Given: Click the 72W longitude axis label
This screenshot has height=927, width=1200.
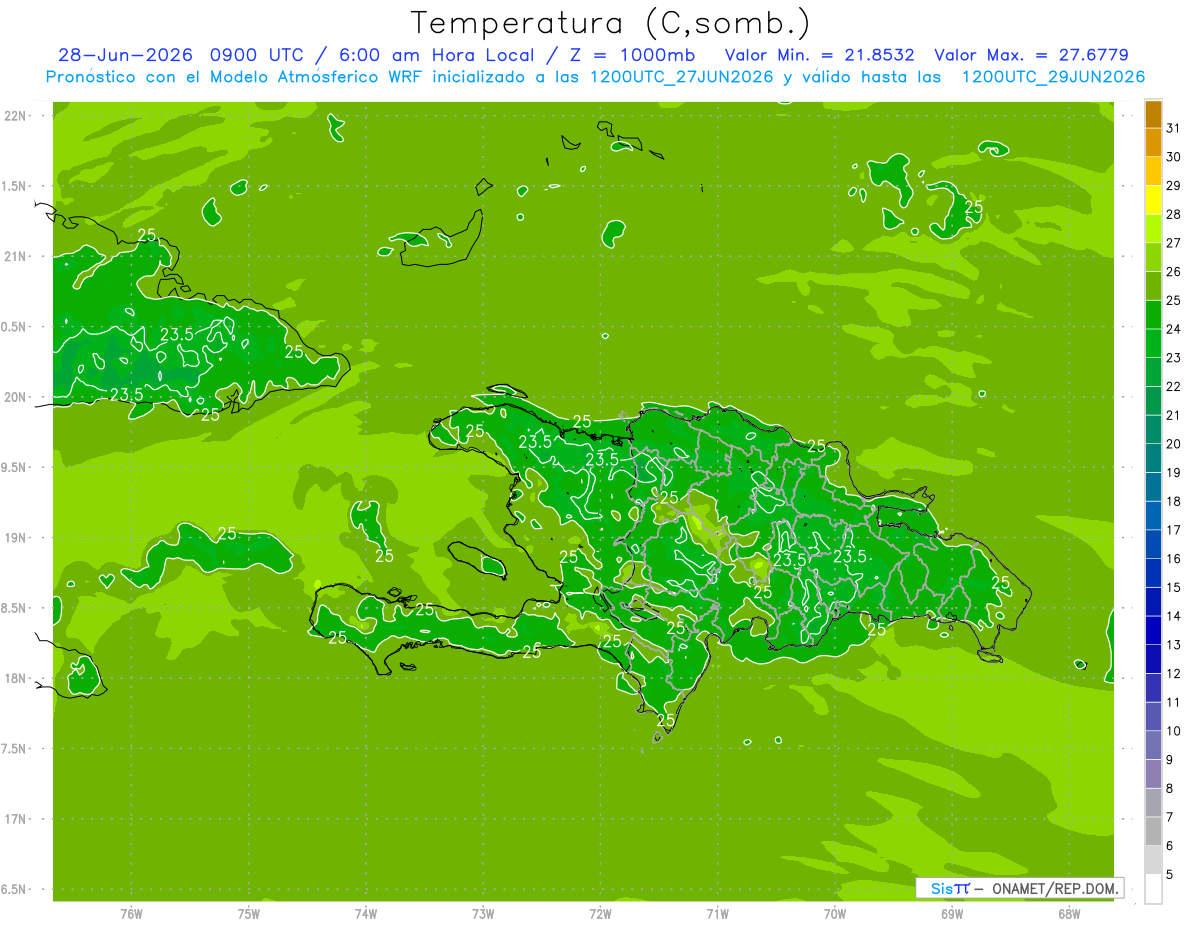Looking at the screenshot, I should click(x=600, y=913).
